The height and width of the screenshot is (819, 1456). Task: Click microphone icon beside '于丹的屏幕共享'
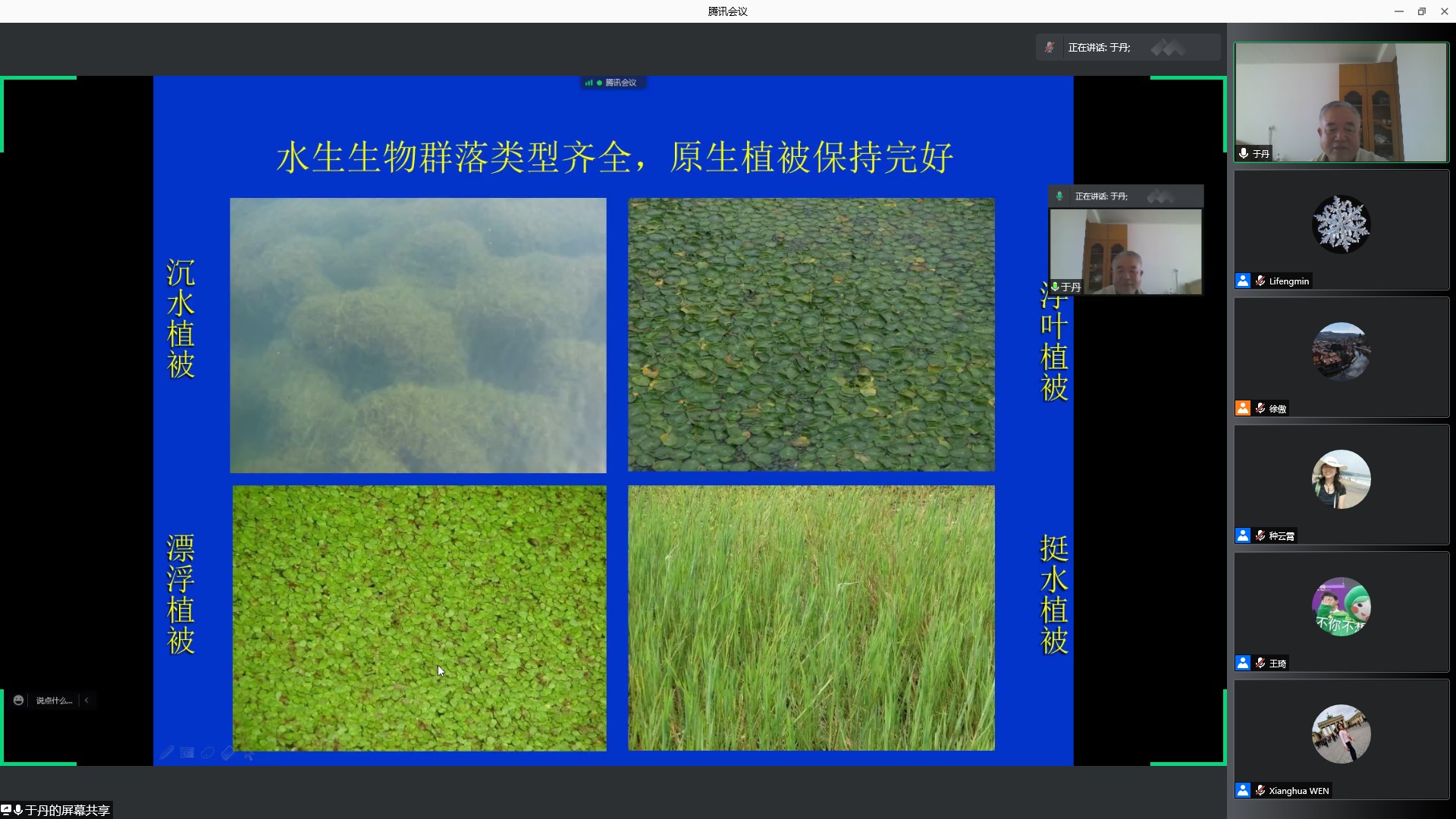[x=18, y=810]
